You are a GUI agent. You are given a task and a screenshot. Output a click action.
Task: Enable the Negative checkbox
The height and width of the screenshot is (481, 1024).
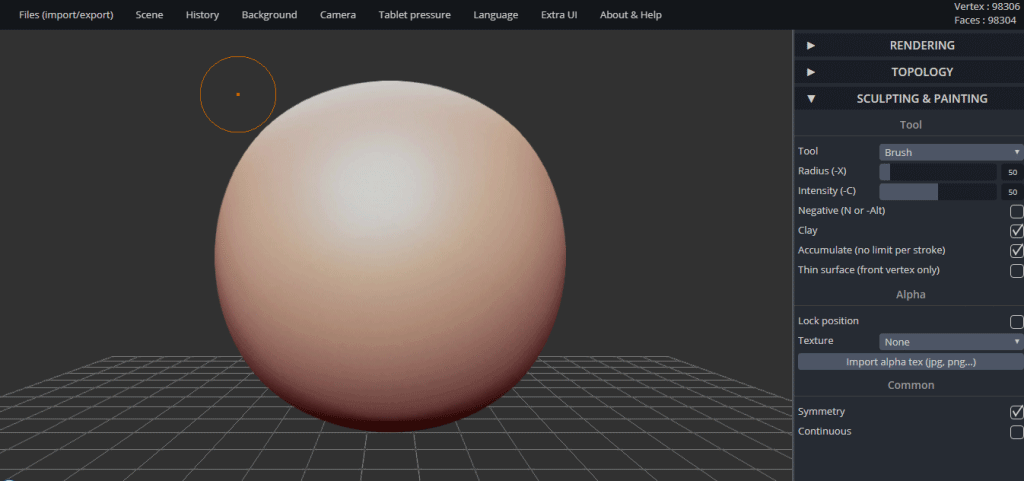coord(1016,211)
